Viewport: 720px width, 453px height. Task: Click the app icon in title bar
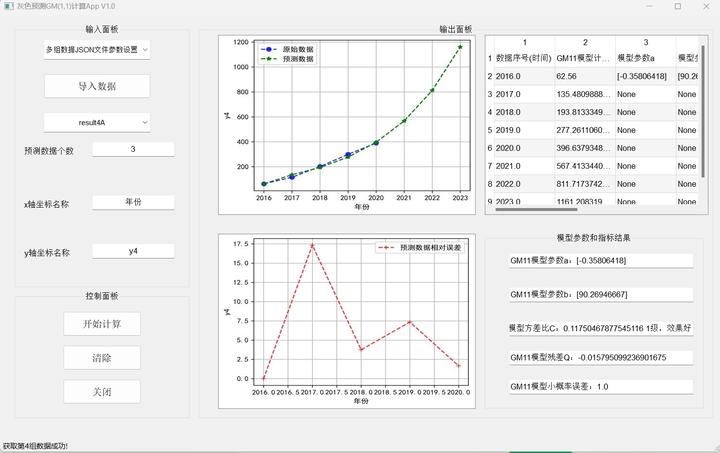[x=8, y=6]
